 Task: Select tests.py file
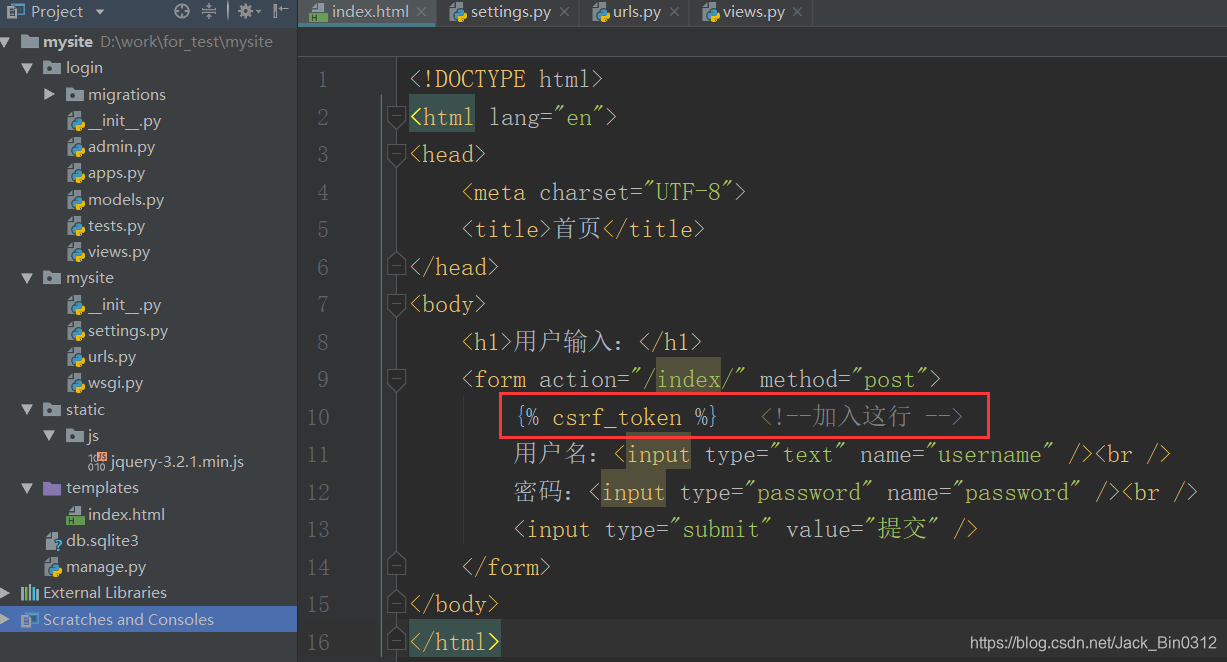click(117, 226)
